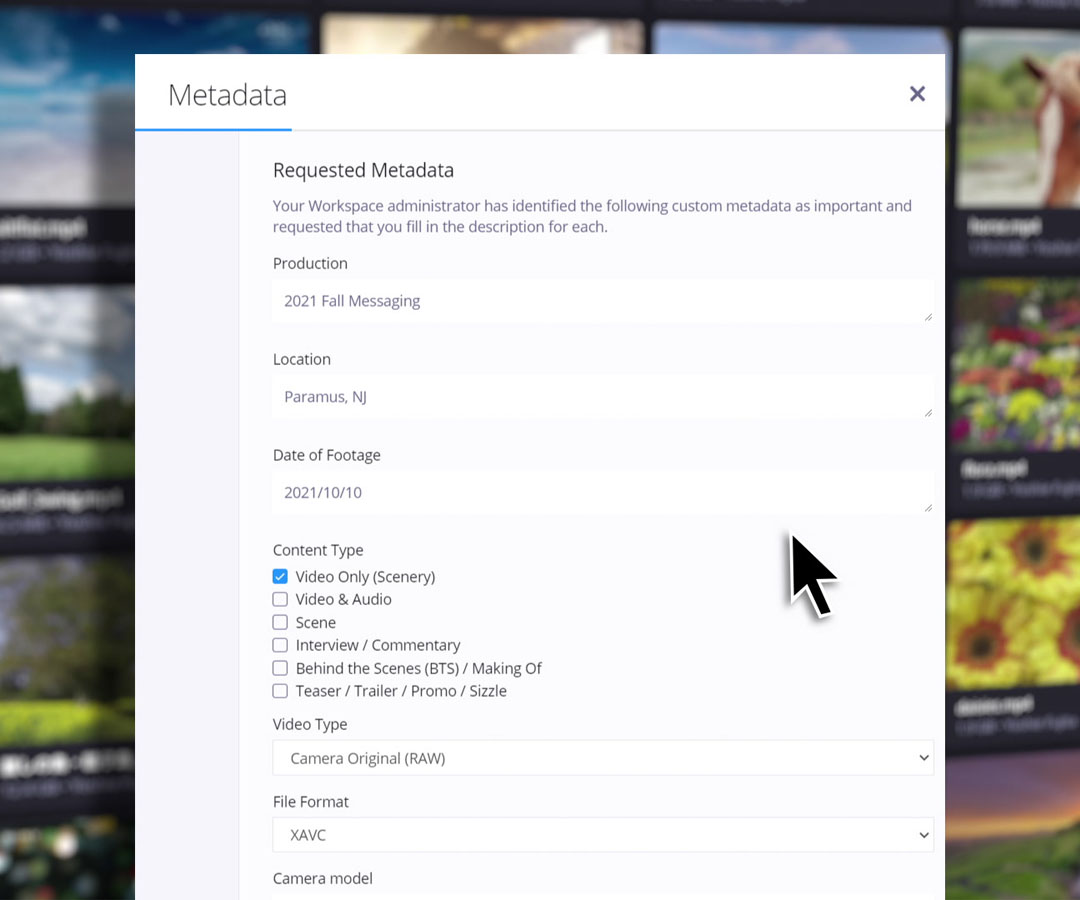1080x900 pixels.
Task: Open the yellow daisies thumbnail in background
Action: tap(1014, 603)
